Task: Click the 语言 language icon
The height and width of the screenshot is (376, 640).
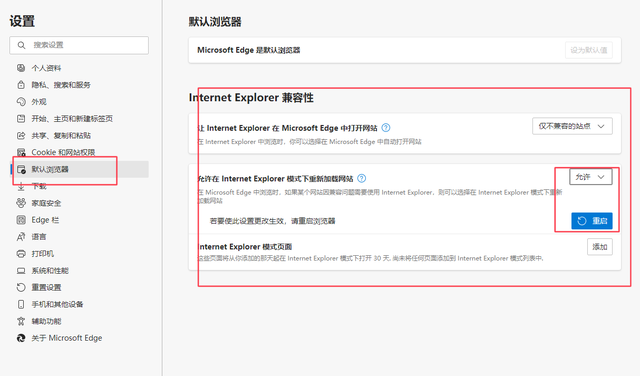Action: coord(21,237)
